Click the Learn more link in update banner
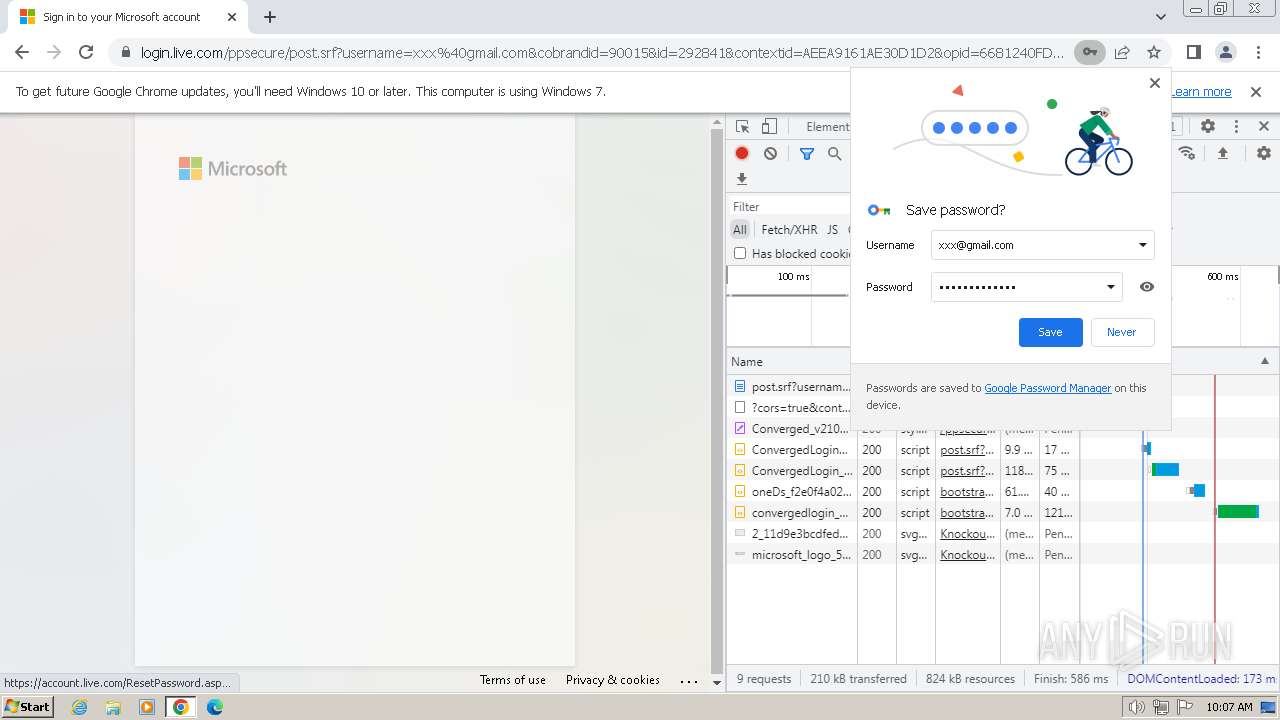The height and width of the screenshot is (720, 1280). [1201, 91]
